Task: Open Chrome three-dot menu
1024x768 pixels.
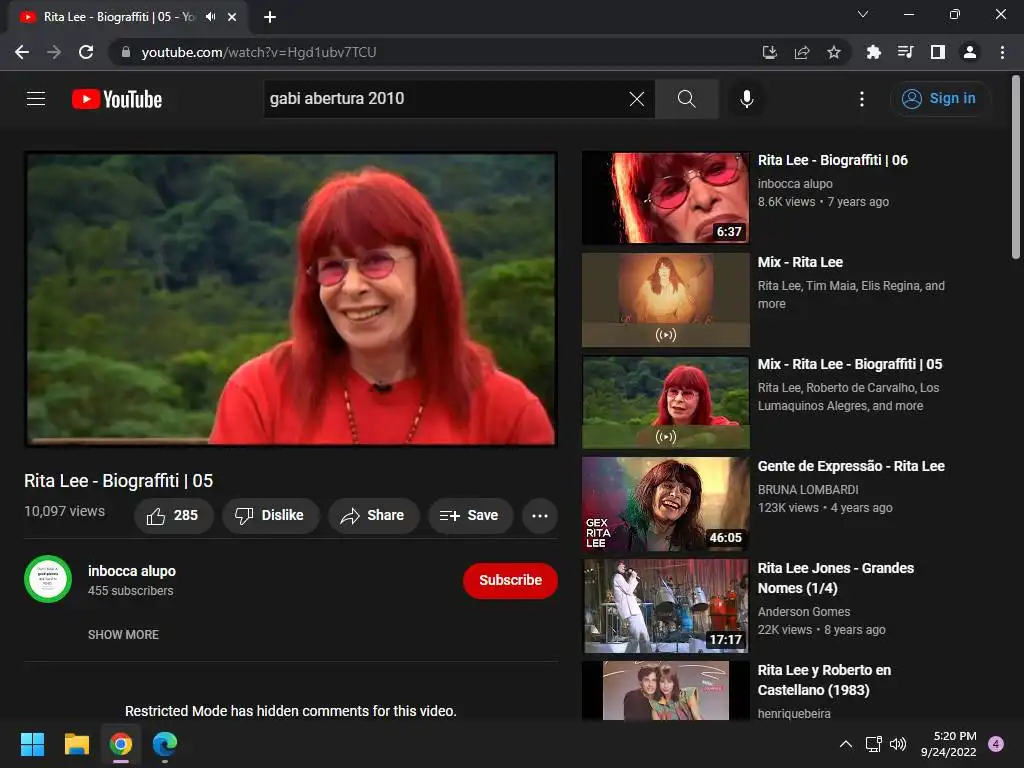Action: tap(1002, 52)
